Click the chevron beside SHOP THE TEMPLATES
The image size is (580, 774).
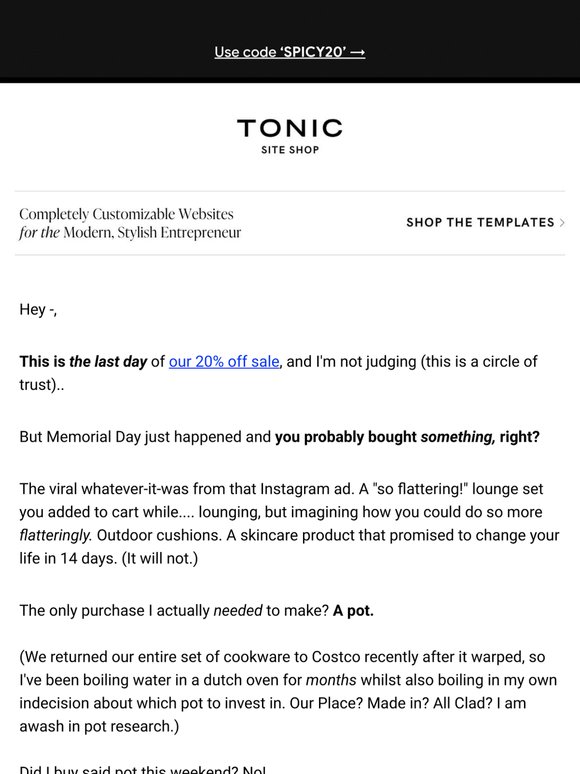(x=562, y=223)
